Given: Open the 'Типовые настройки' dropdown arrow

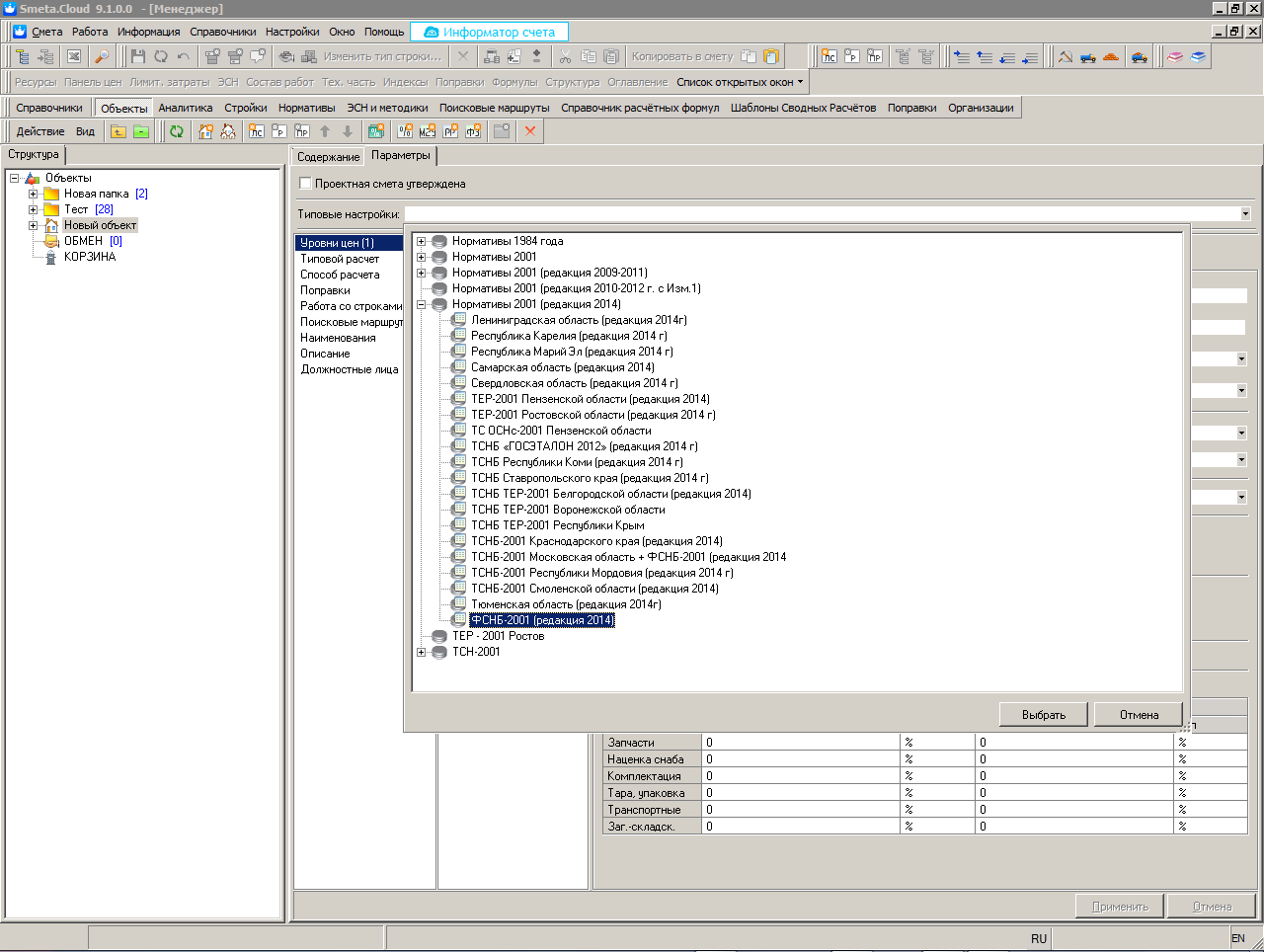Looking at the screenshot, I should click(1244, 214).
